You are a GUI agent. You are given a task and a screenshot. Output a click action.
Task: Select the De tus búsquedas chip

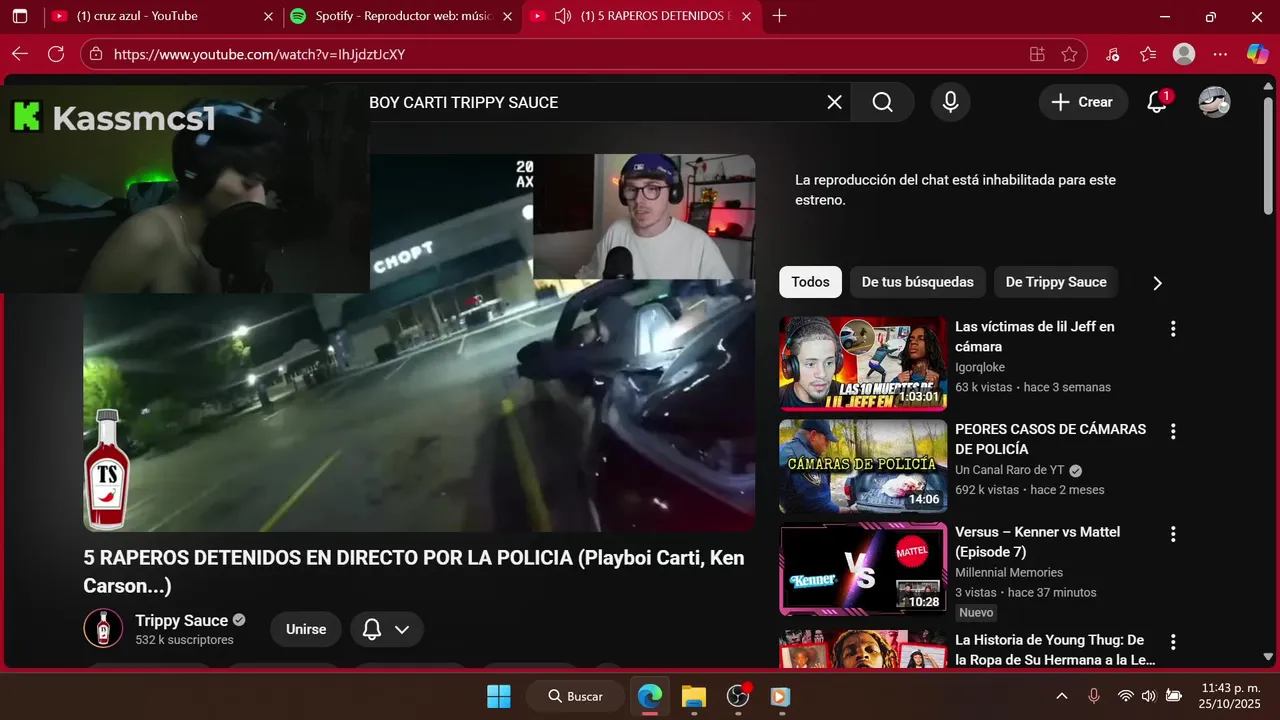pyautogui.click(x=918, y=282)
